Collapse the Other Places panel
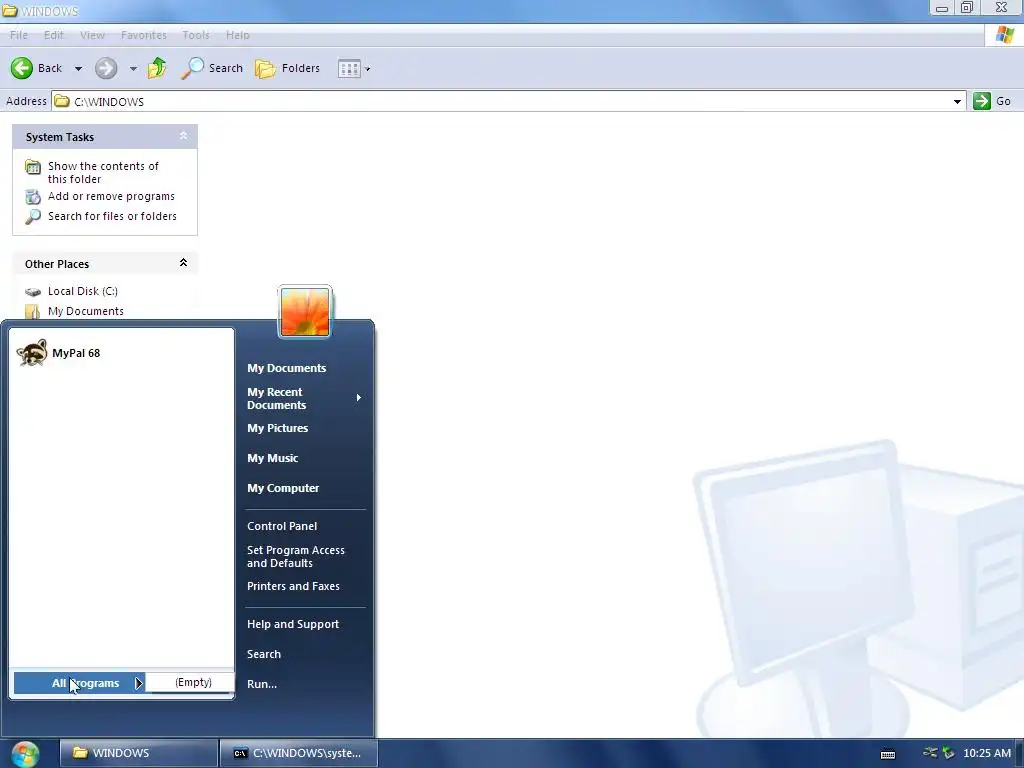1024x768 pixels. tap(184, 263)
